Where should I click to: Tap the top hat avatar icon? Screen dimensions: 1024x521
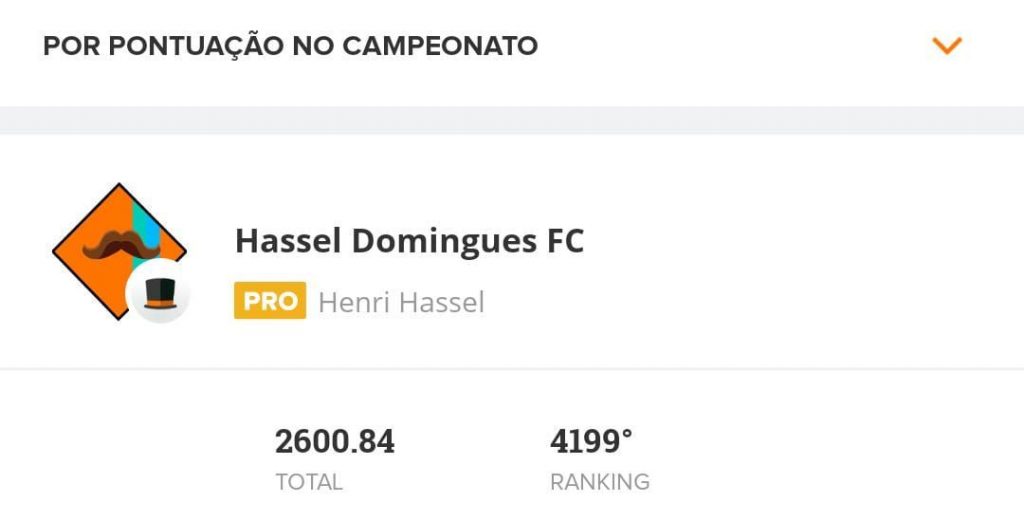(x=158, y=294)
